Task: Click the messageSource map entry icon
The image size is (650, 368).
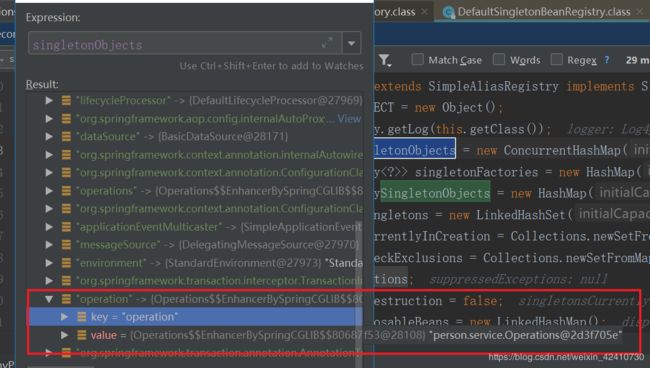Action: (66, 245)
